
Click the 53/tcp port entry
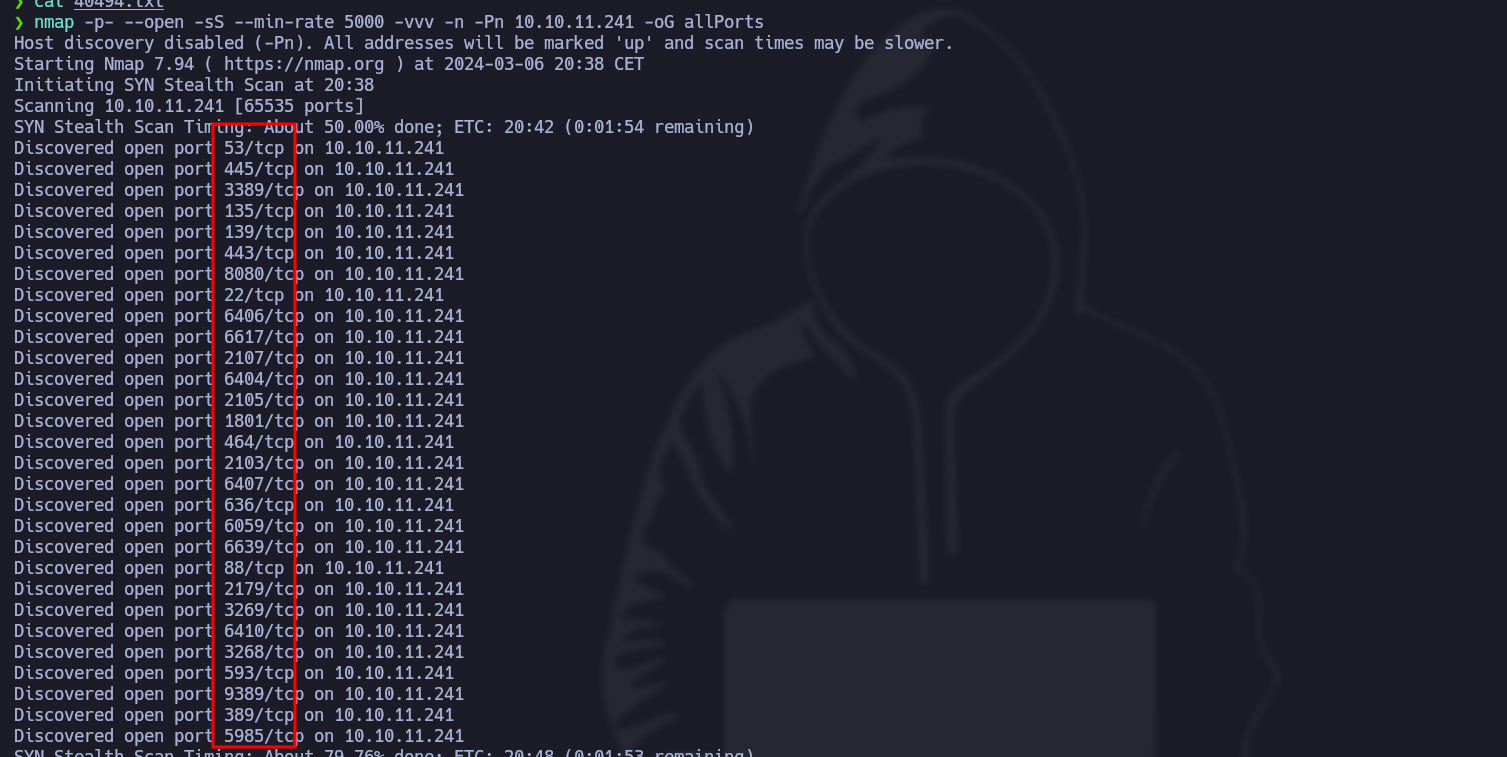click(x=254, y=148)
